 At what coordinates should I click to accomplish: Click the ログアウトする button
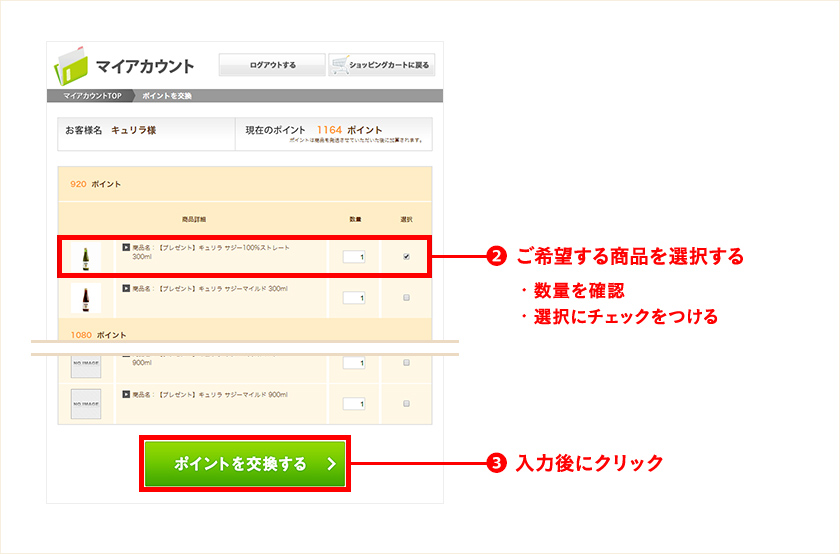tap(272, 65)
